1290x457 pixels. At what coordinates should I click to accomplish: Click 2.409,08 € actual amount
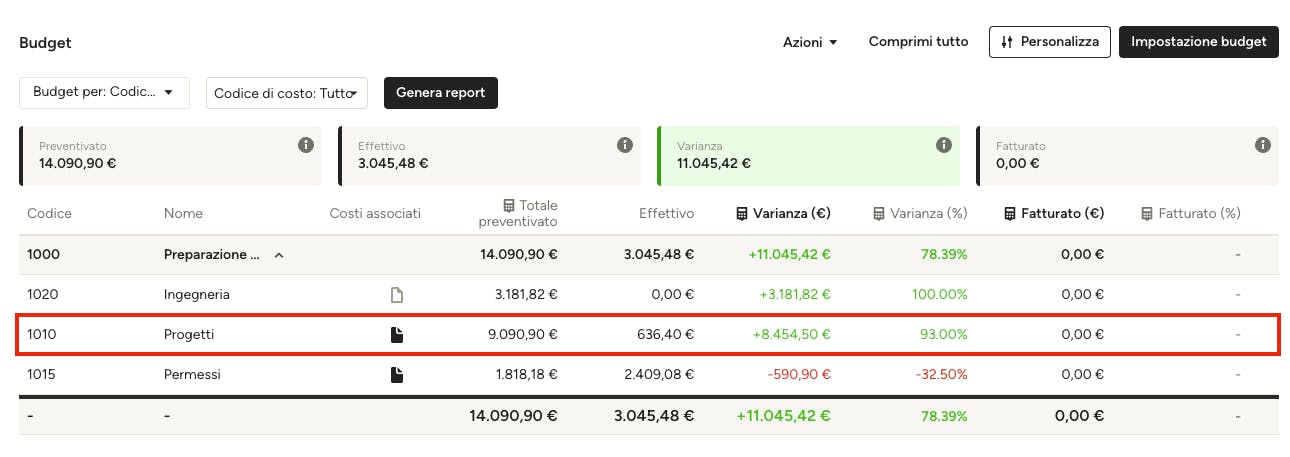point(661,375)
